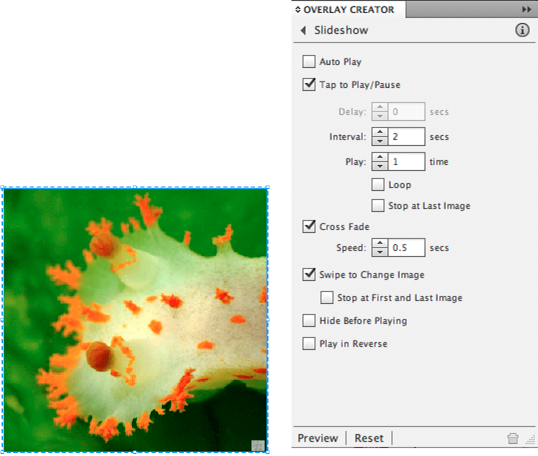The width and height of the screenshot is (538, 456).
Task: Click into the Interval seconds field
Action: point(406,137)
